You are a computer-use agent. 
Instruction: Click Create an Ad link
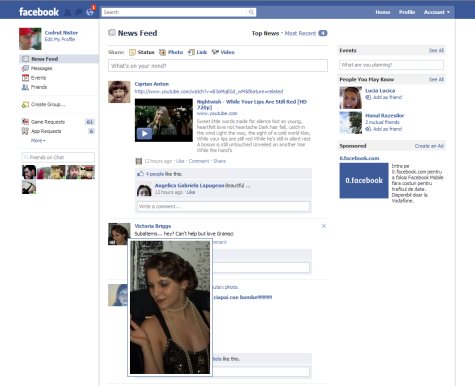tap(429, 146)
